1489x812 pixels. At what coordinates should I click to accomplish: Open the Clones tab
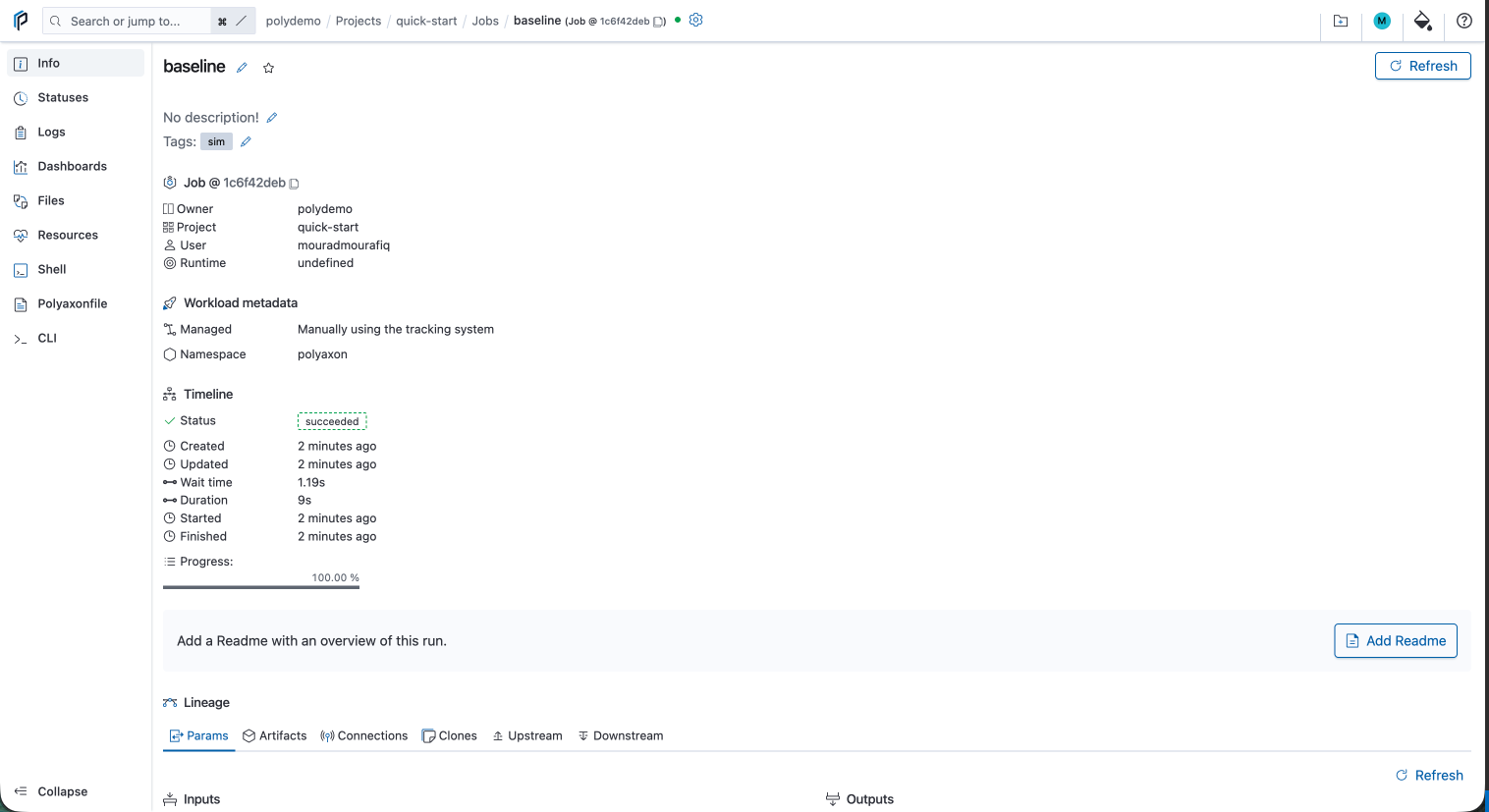click(449, 735)
